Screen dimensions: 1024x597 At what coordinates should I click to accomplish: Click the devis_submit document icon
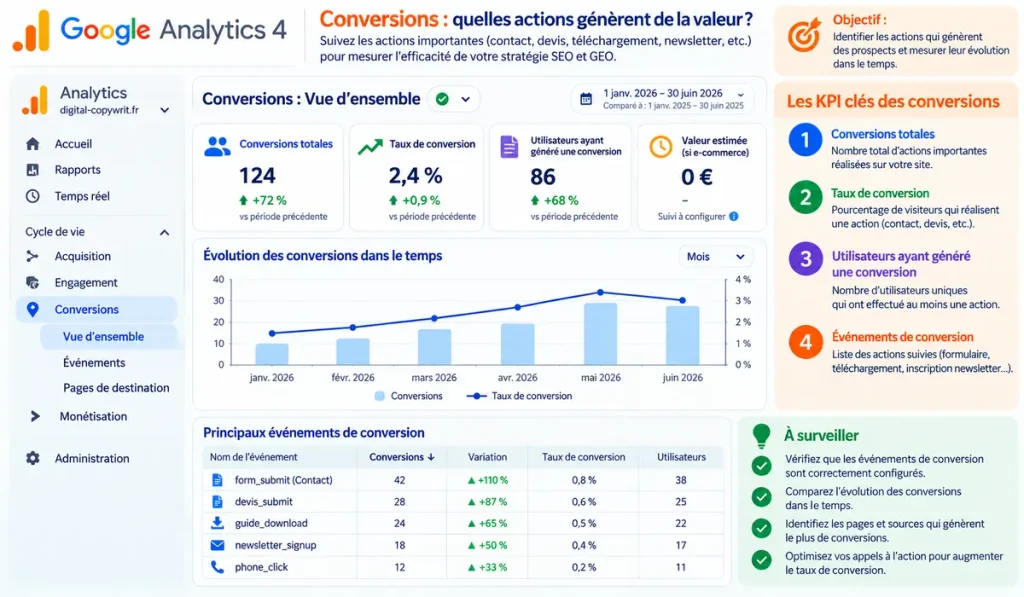click(x=217, y=502)
